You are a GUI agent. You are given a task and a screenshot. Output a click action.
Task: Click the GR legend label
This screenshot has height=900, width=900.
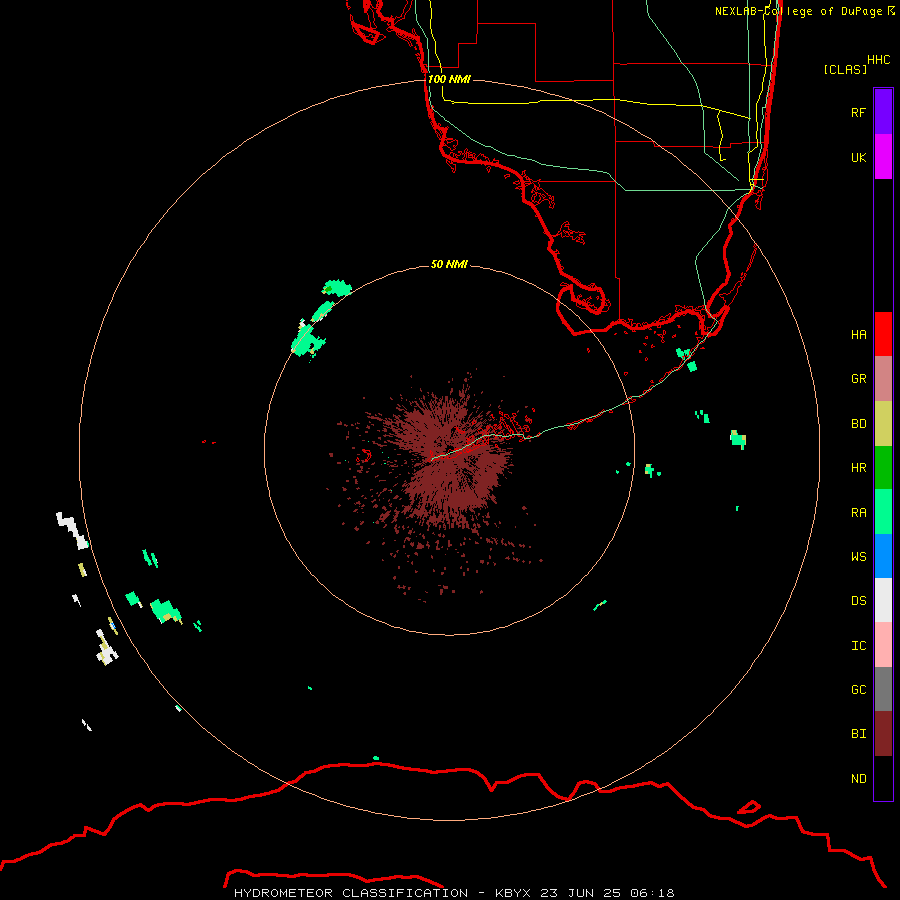(x=858, y=379)
